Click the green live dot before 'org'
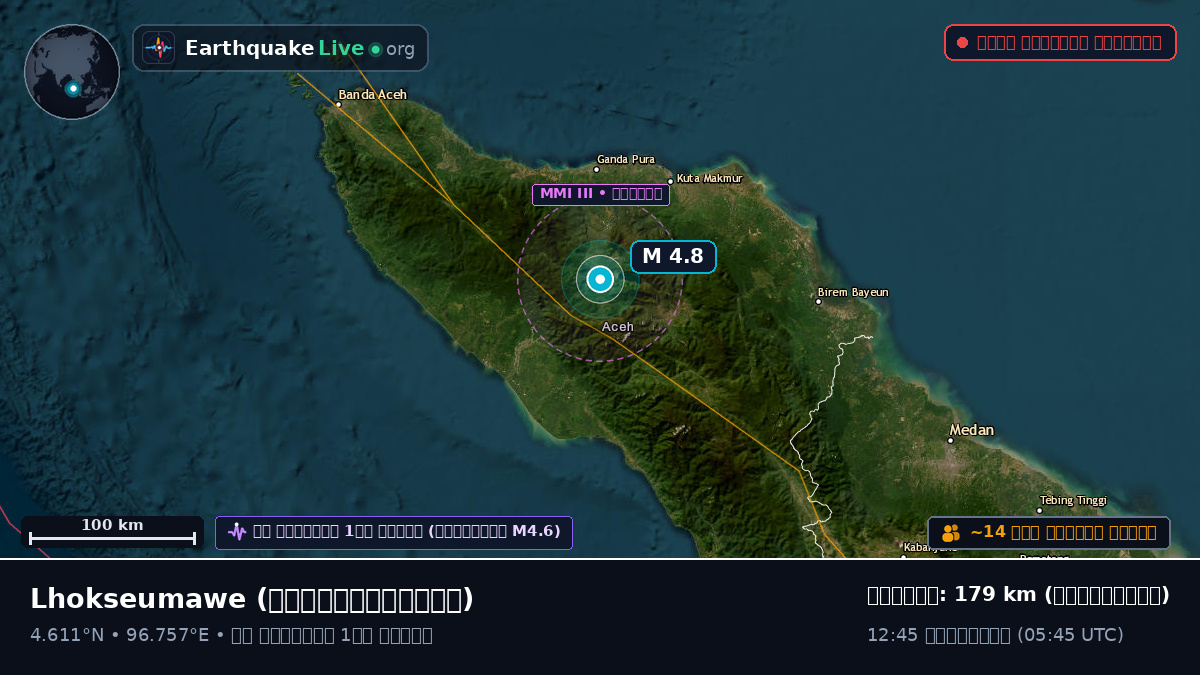Screen dimensions: 1200x675 point(375,49)
